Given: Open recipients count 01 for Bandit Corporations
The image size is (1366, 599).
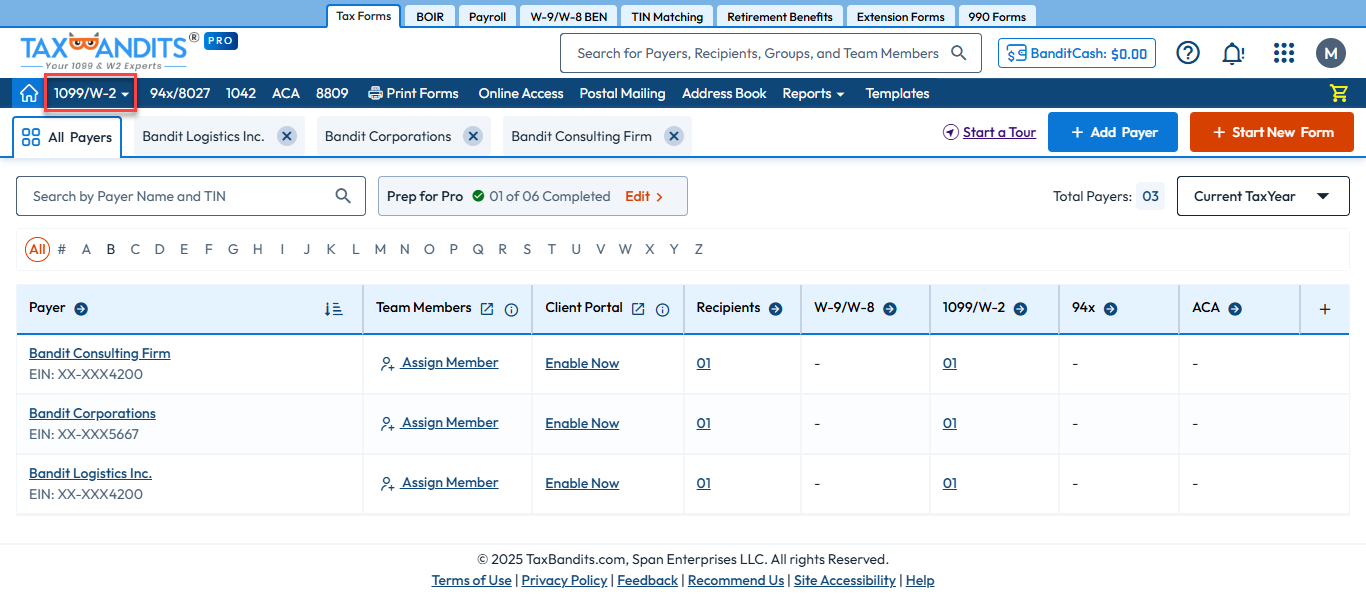Looking at the screenshot, I should tap(704, 423).
